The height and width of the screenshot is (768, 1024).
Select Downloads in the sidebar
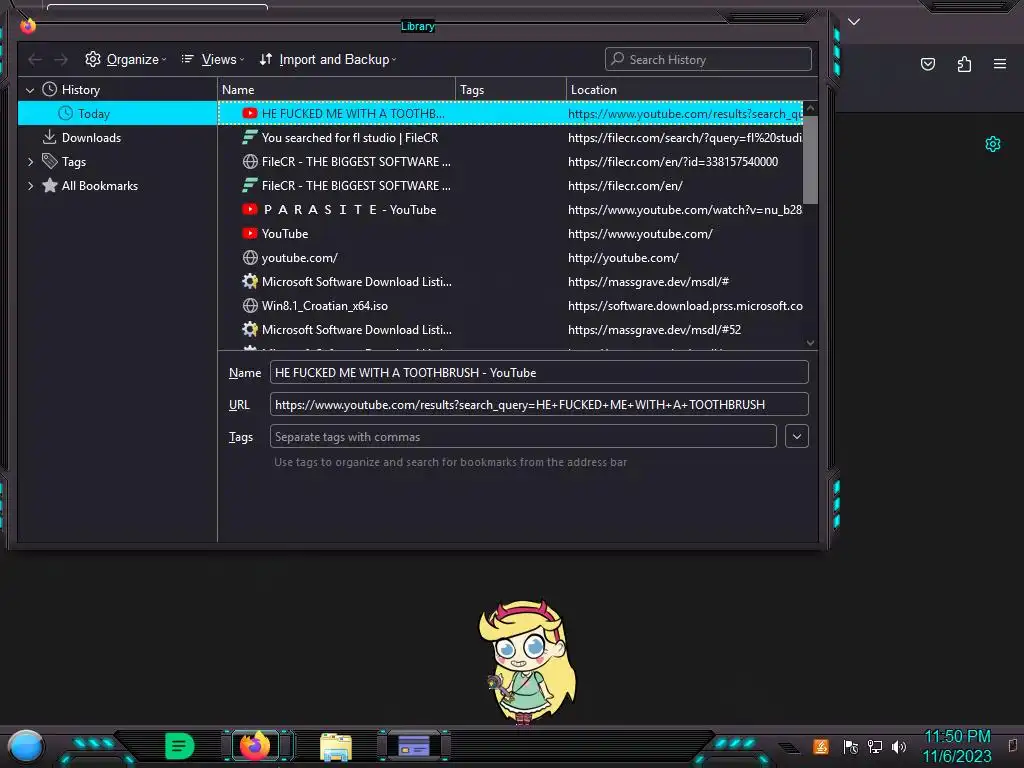(91, 138)
